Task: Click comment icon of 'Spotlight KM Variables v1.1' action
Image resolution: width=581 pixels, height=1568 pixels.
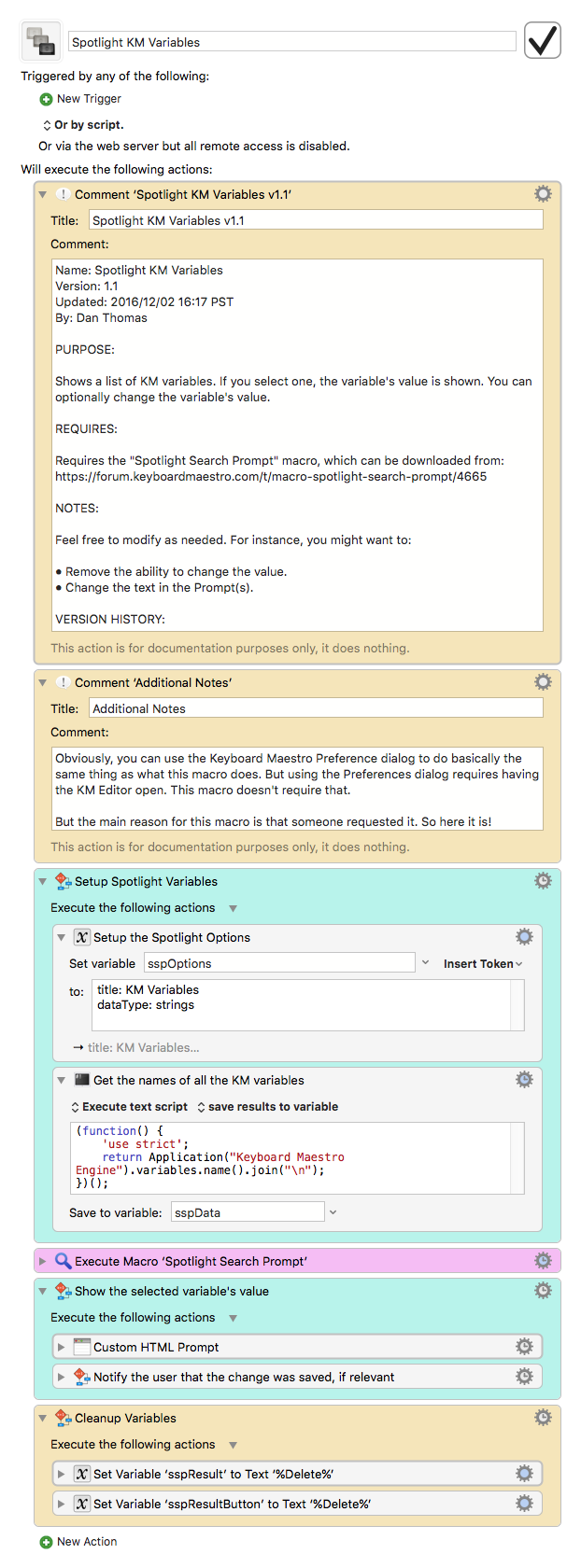Action: pos(63,195)
